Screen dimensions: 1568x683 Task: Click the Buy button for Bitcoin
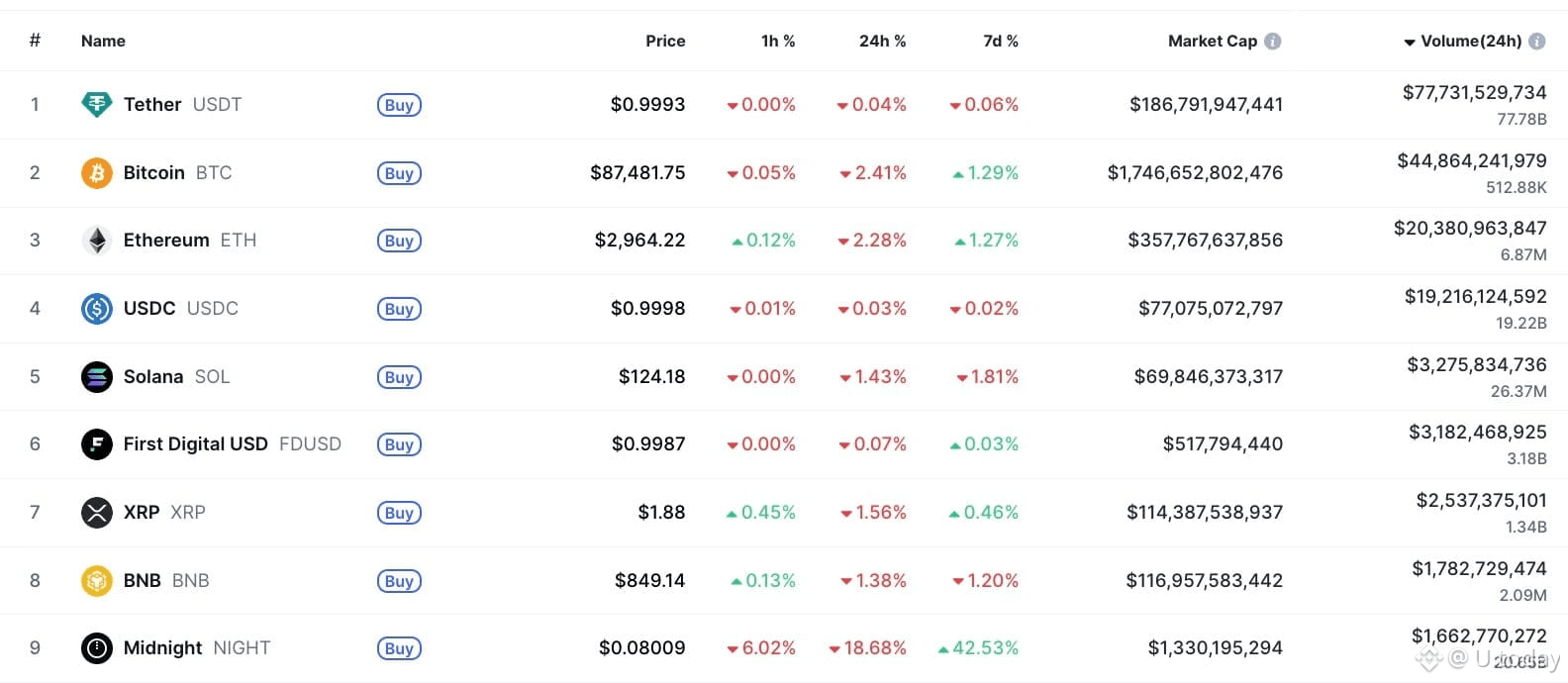pyautogui.click(x=399, y=173)
